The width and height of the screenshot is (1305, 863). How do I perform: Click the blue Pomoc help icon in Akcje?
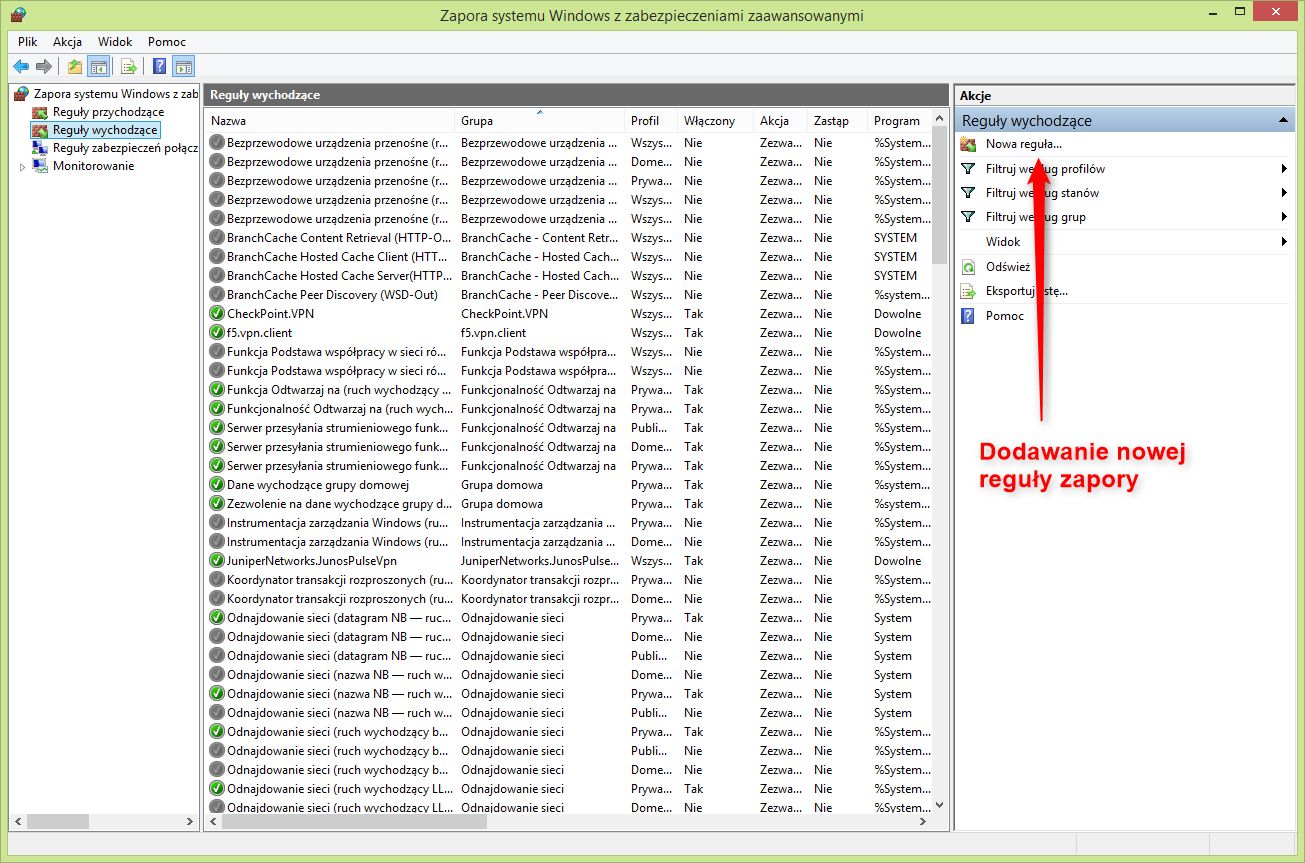pyautogui.click(x=968, y=315)
